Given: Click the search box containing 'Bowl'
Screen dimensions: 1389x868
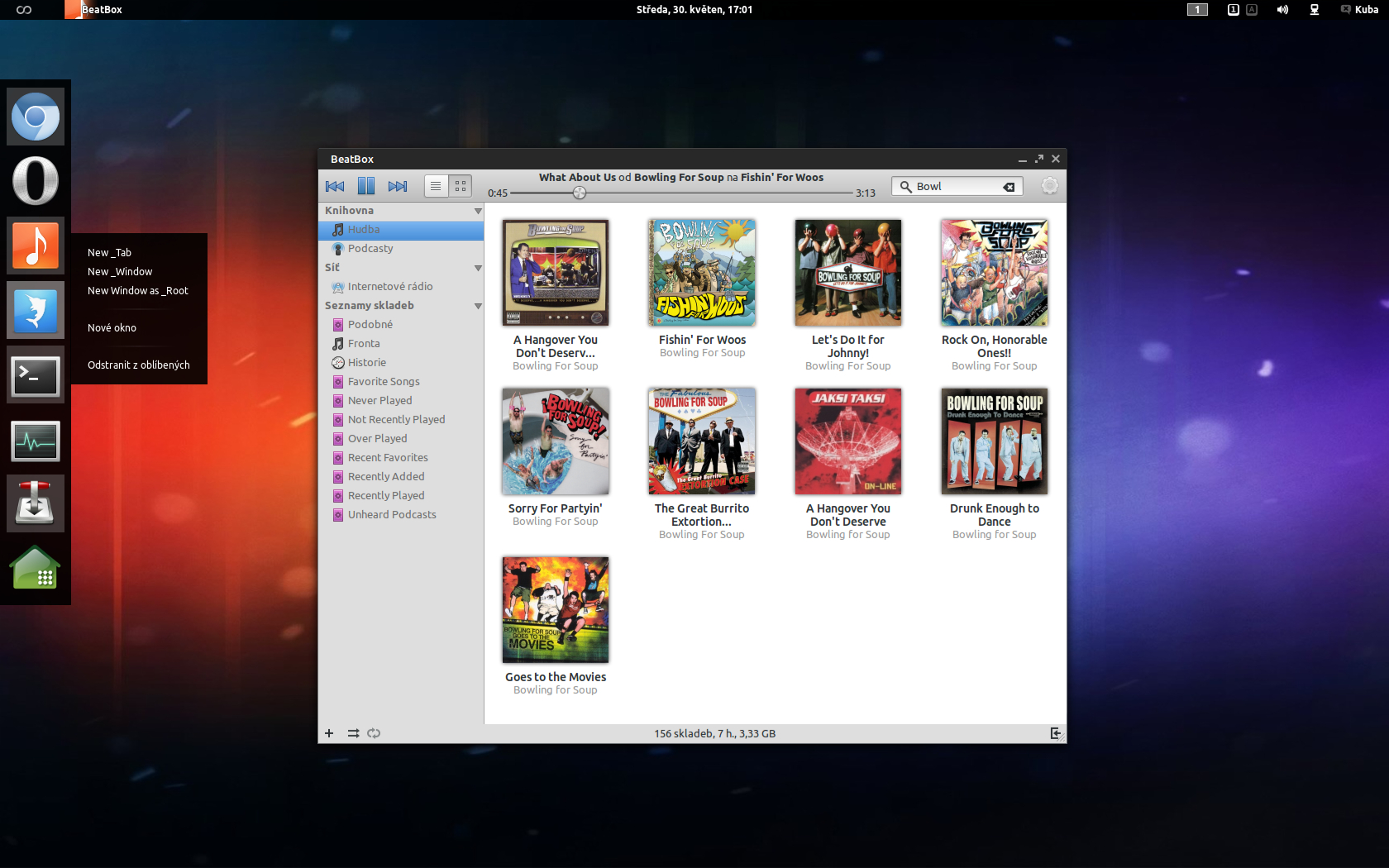Looking at the screenshot, I should [x=957, y=186].
